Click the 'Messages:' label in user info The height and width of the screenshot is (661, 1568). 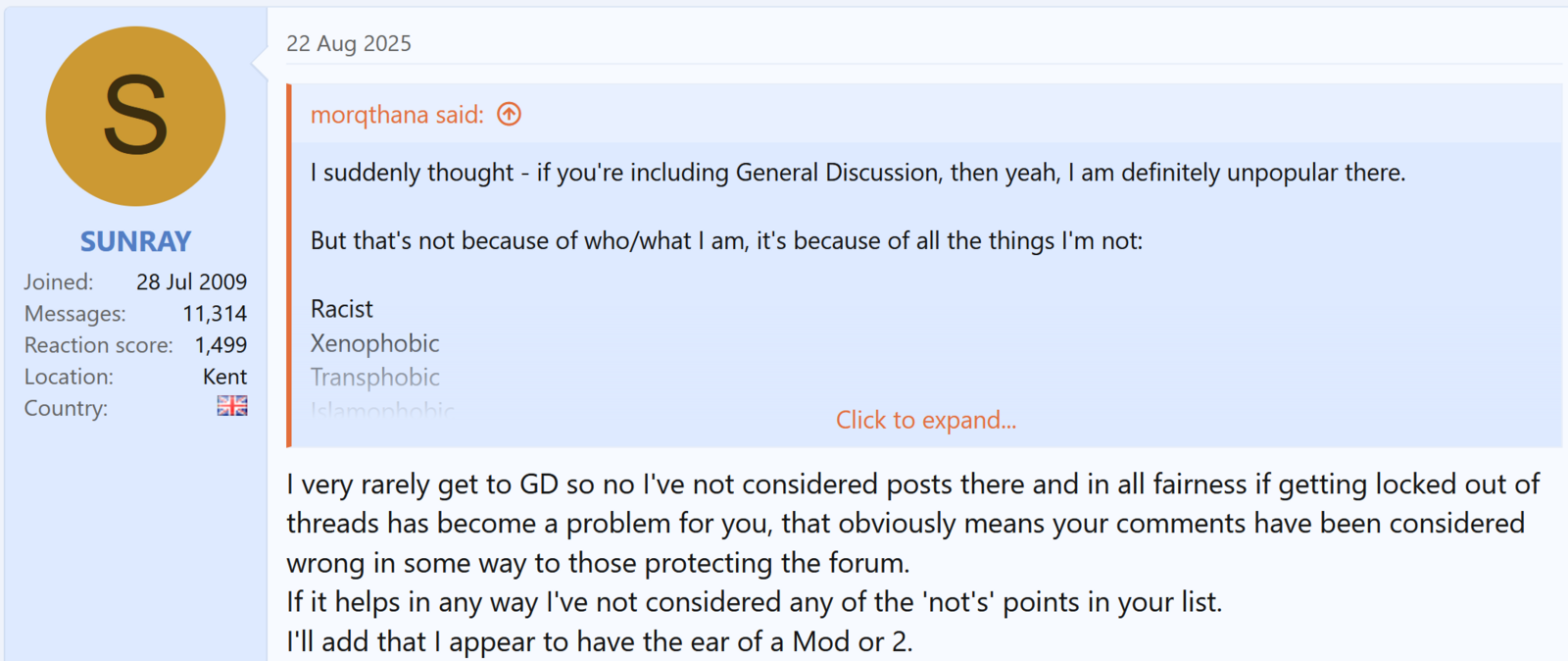coord(75,314)
